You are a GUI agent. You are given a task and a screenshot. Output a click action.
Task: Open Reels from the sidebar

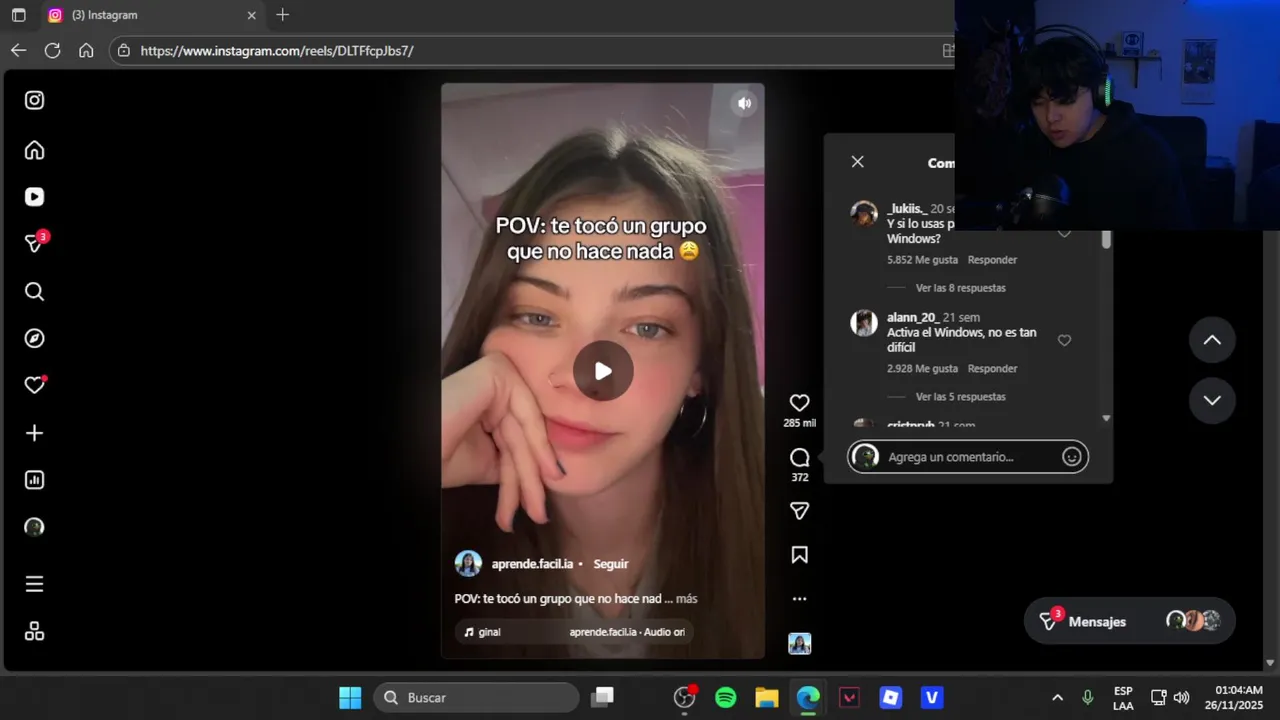(x=34, y=197)
